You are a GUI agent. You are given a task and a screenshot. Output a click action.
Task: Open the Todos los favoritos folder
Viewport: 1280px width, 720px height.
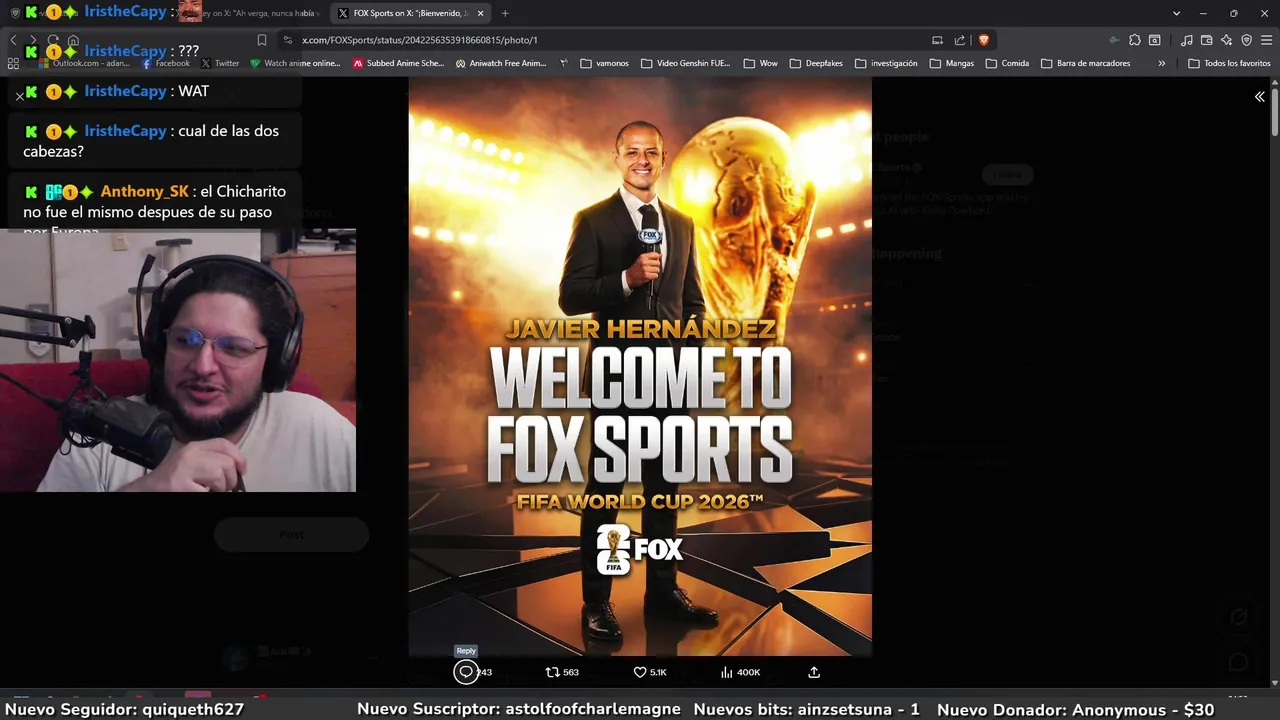pyautogui.click(x=1229, y=63)
